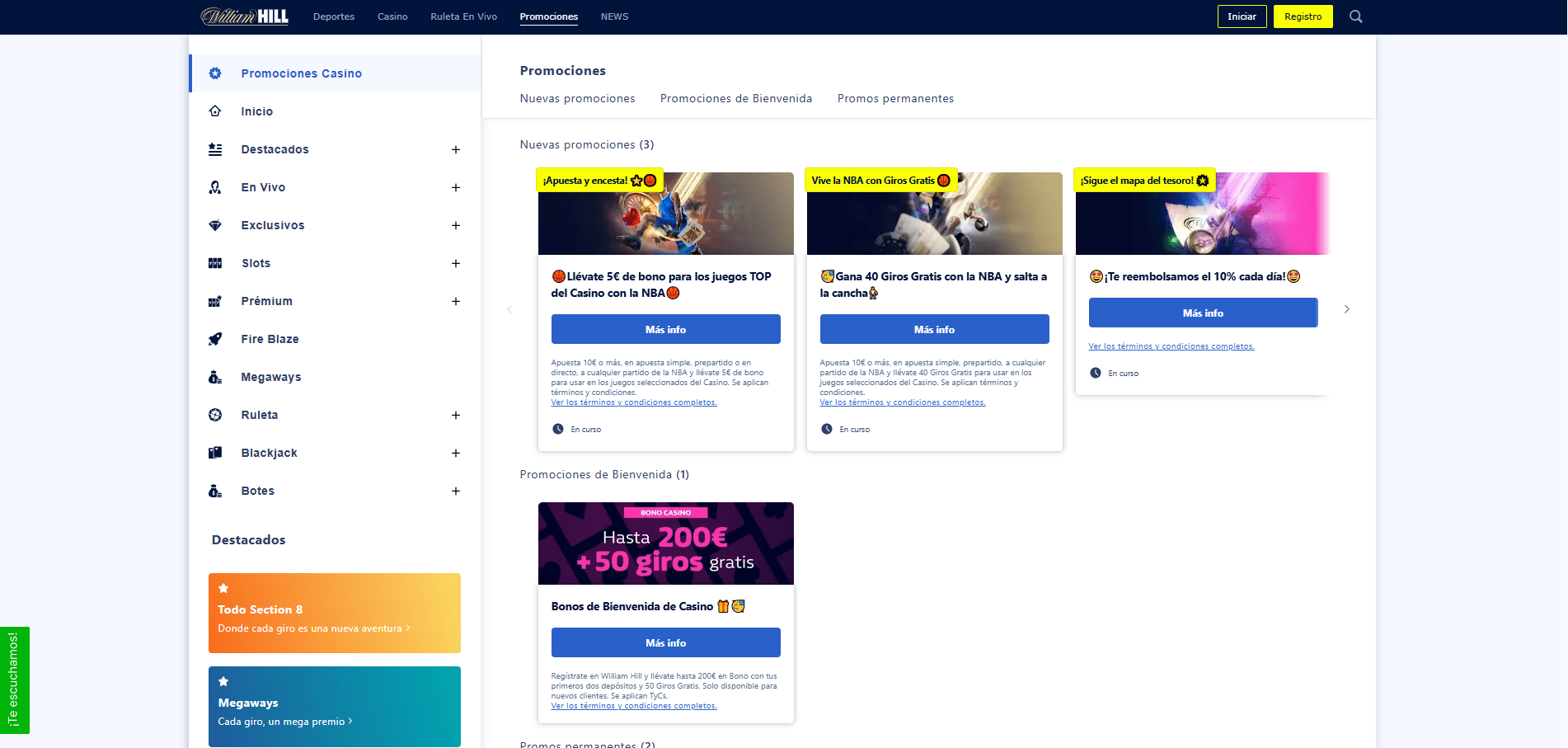
Task: Click the ¡Apuesta y encesta! promo banner image
Action: pos(665,214)
